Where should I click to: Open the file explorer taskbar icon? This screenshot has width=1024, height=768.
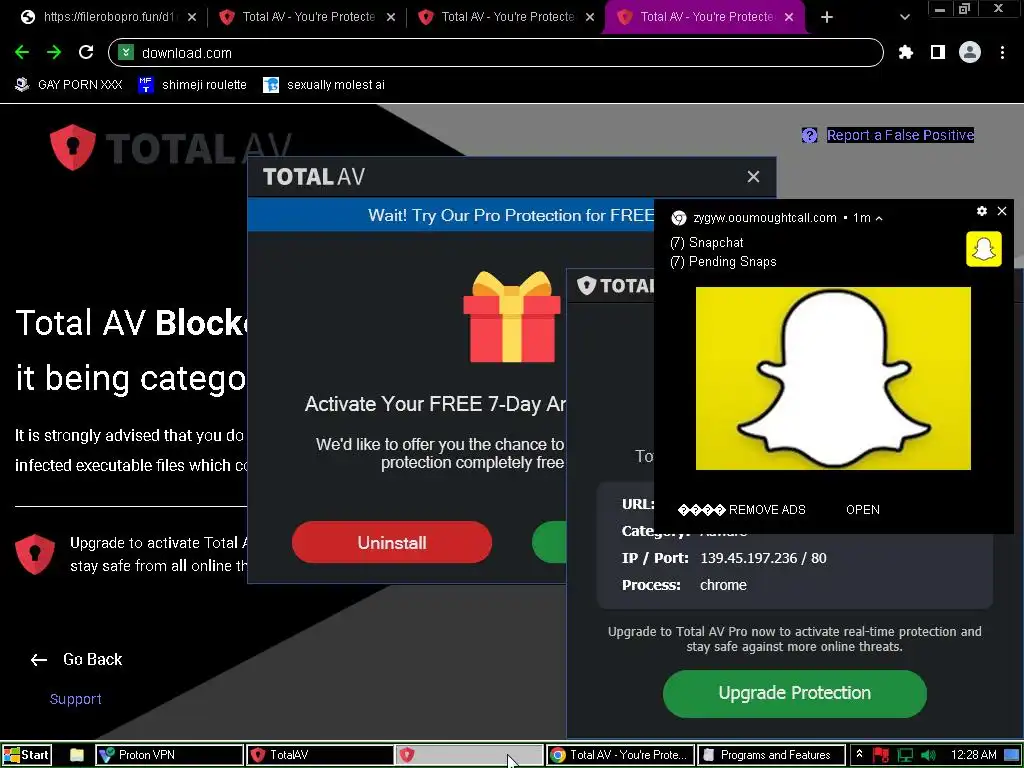77,755
